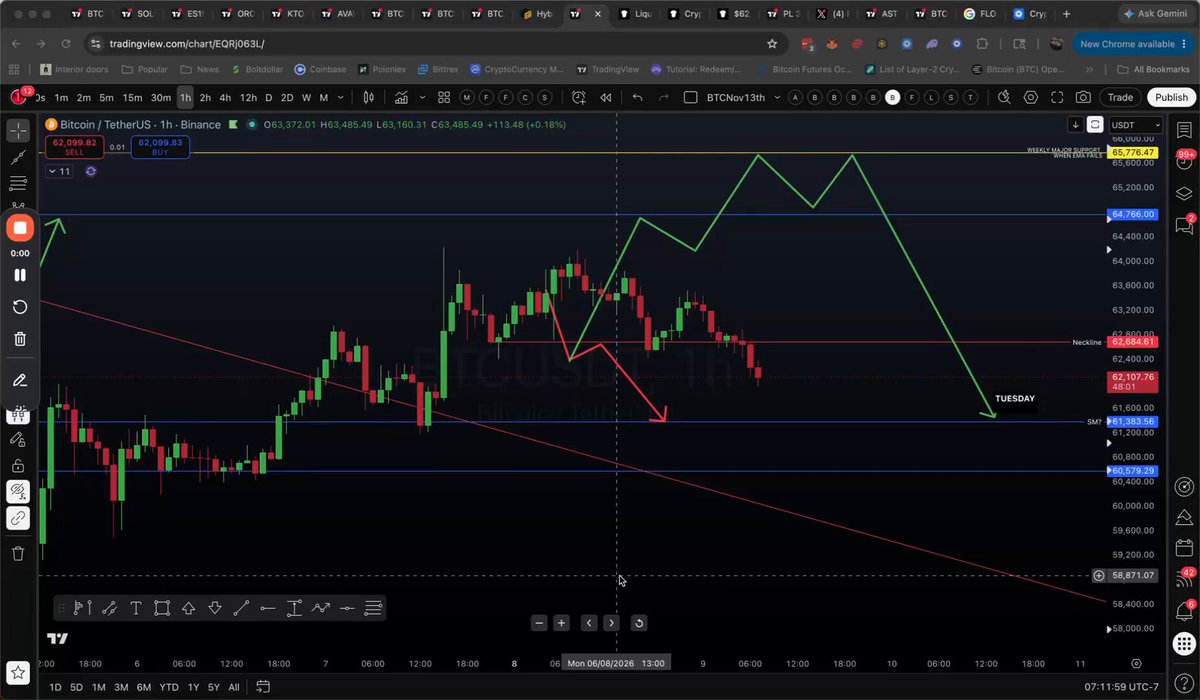Click the Publish button
Image resolution: width=1200 pixels, height=700 pixels.
1170,97
